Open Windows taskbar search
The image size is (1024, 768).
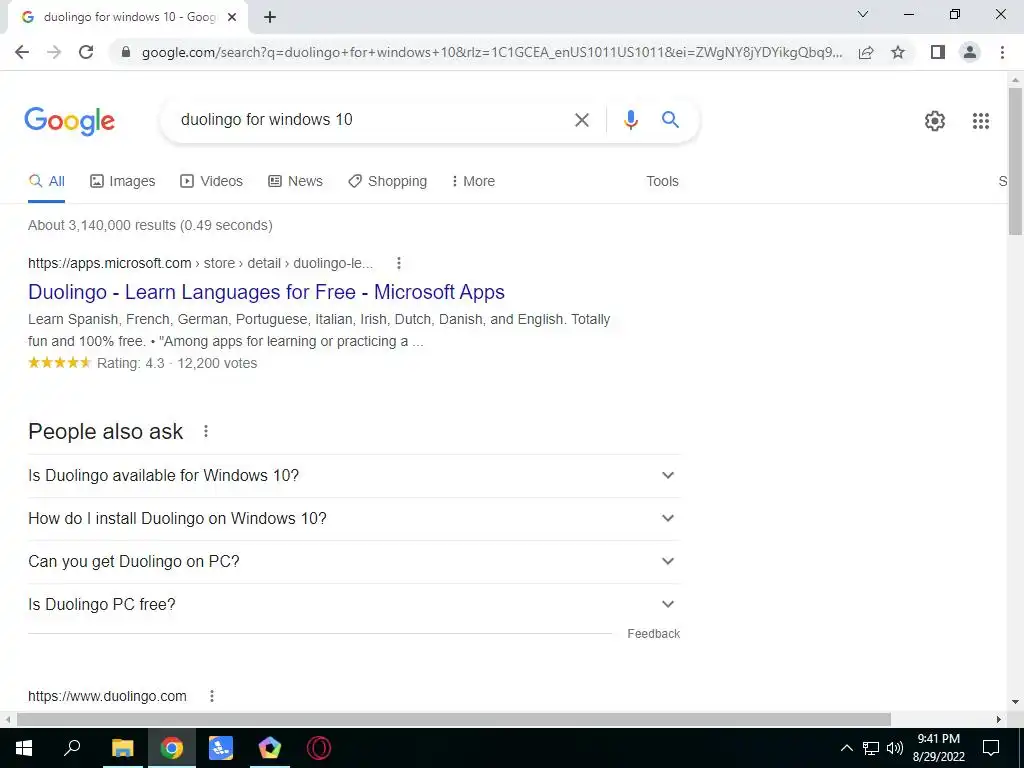click(73, 748)
